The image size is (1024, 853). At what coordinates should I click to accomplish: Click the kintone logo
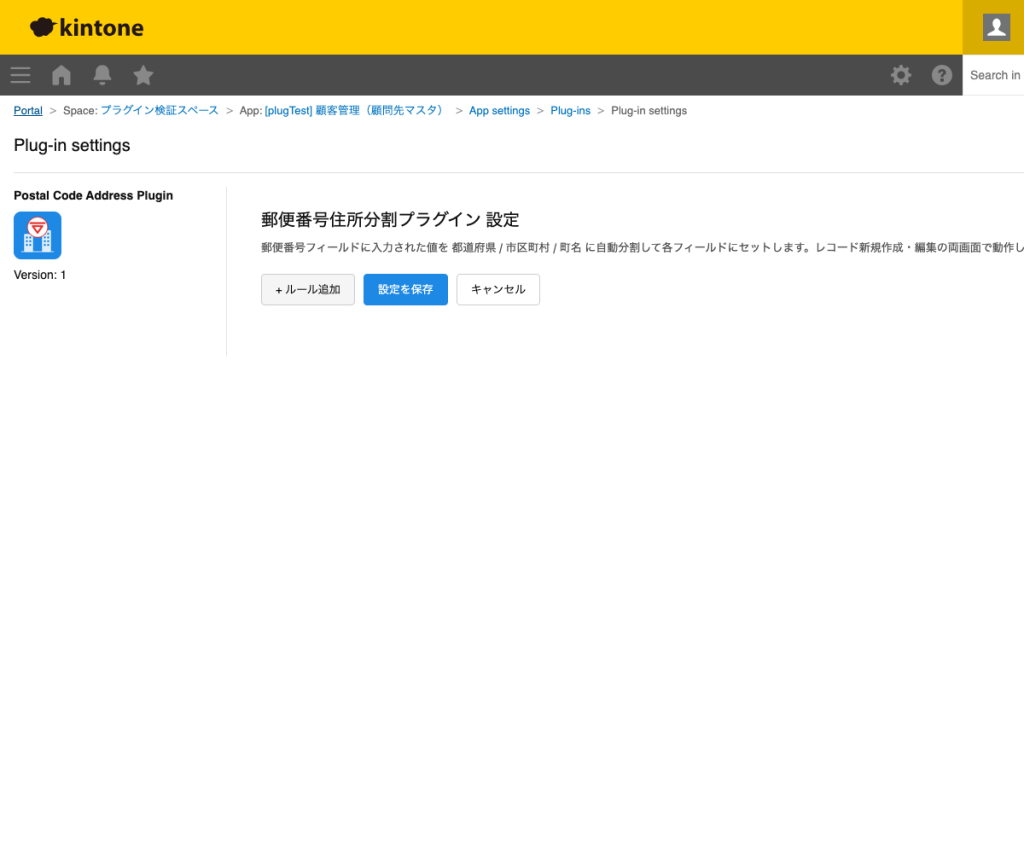coord(86,27)
